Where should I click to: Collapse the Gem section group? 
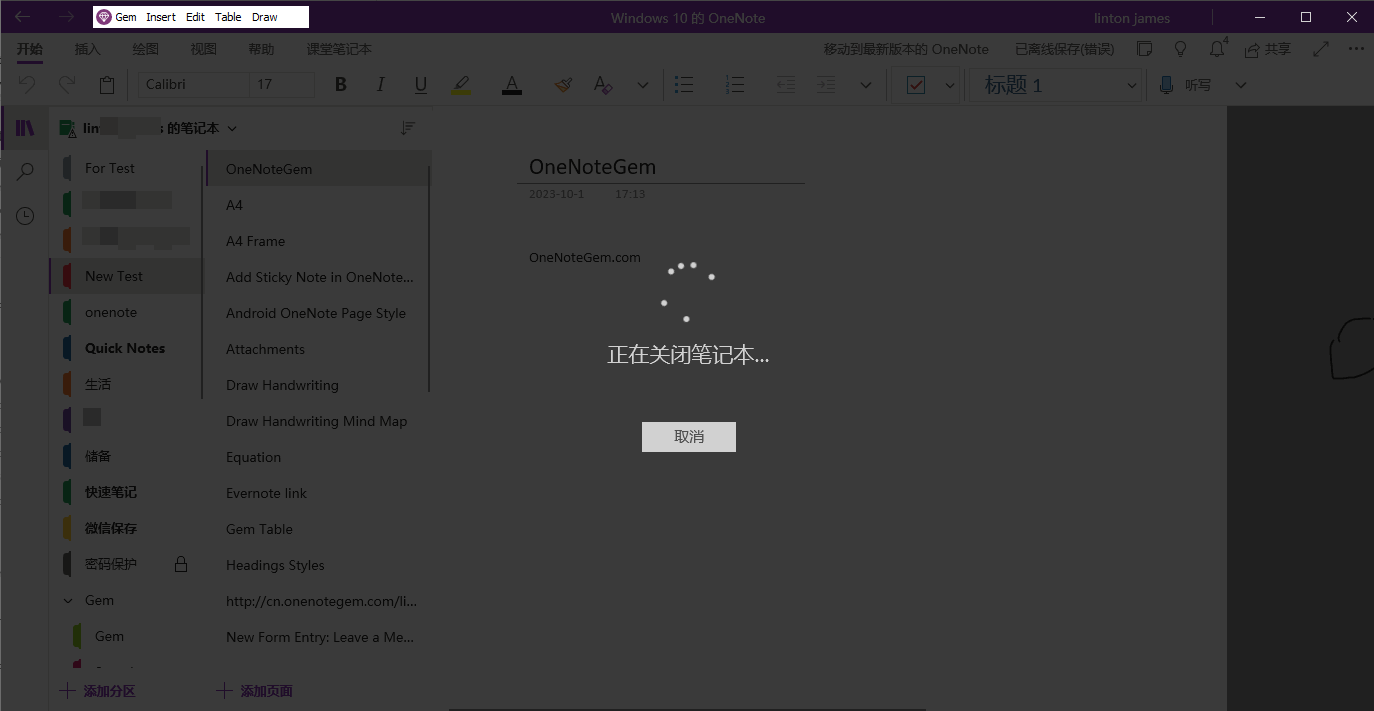pos(68,601)
